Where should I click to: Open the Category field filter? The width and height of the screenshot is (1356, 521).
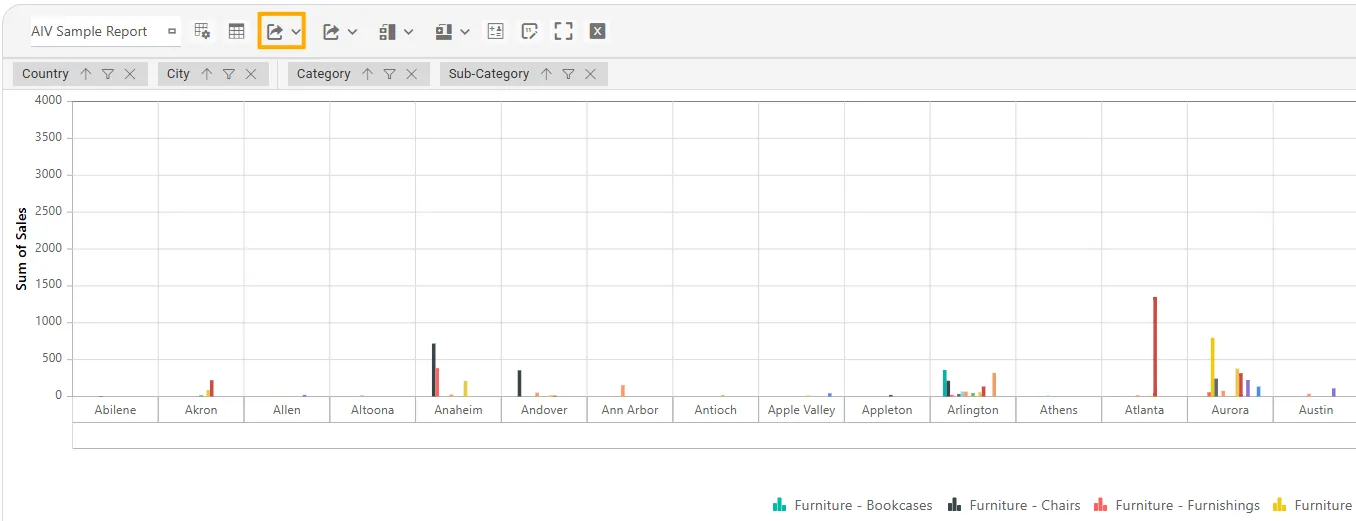[390, 74]
